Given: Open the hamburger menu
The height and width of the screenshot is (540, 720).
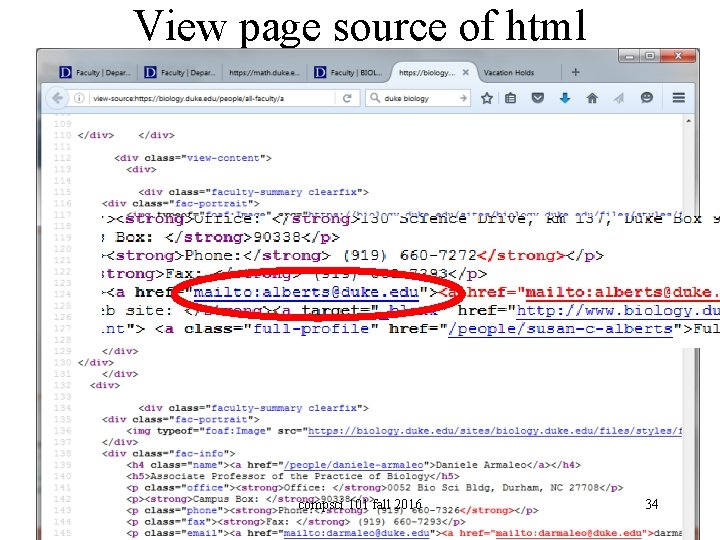Looking at the screenshot, I should click(679, 98).
